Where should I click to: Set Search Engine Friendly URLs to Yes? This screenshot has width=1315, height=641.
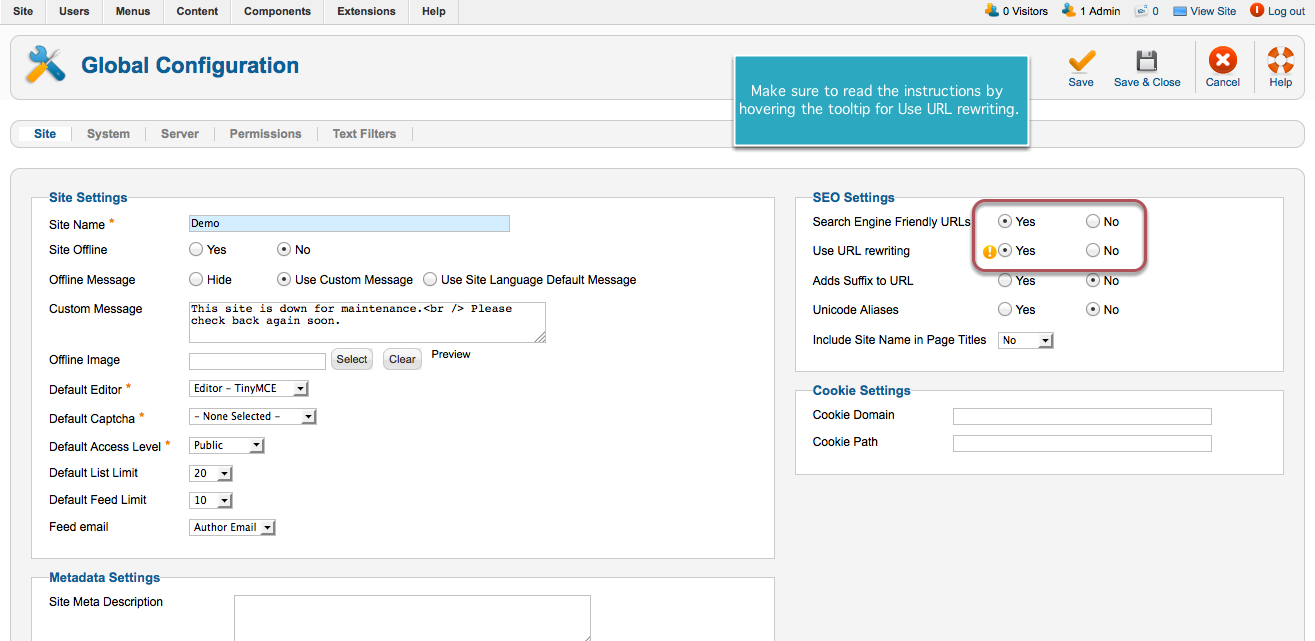[1005, 221]
